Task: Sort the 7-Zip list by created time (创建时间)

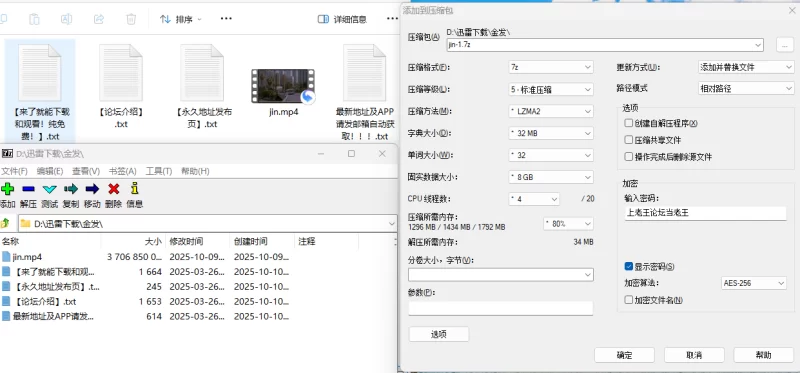Action: pyautogui.click(x=262, y=241)
